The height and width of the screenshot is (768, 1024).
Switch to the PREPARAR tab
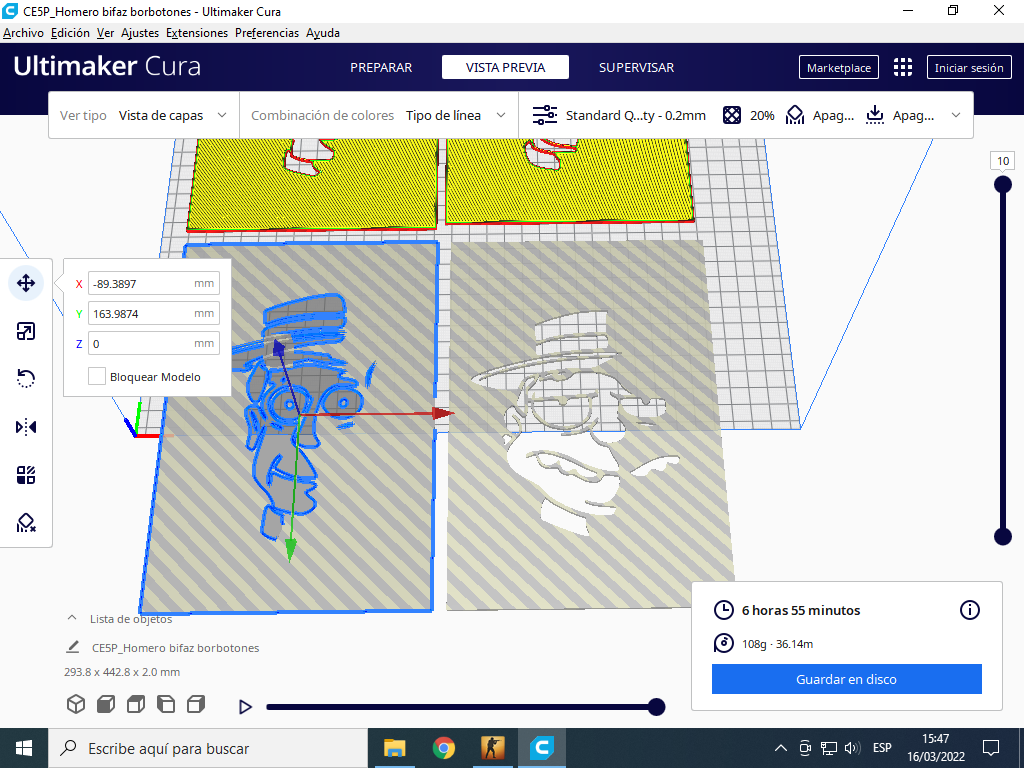pos(381,67)
